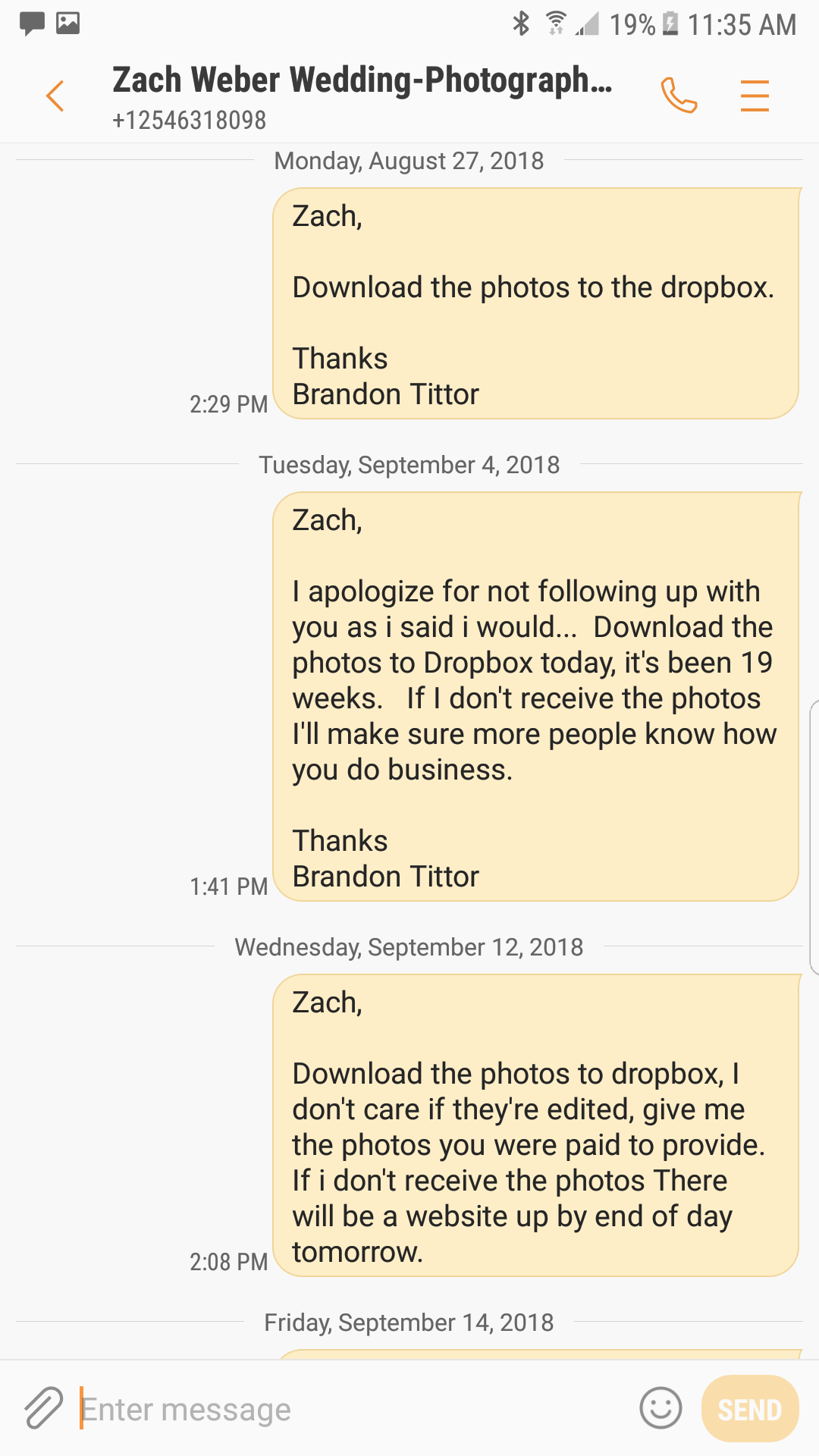Tap the Wi-Fi status icon
Viewport: 819px width, 1456px height.
point(556,24)
